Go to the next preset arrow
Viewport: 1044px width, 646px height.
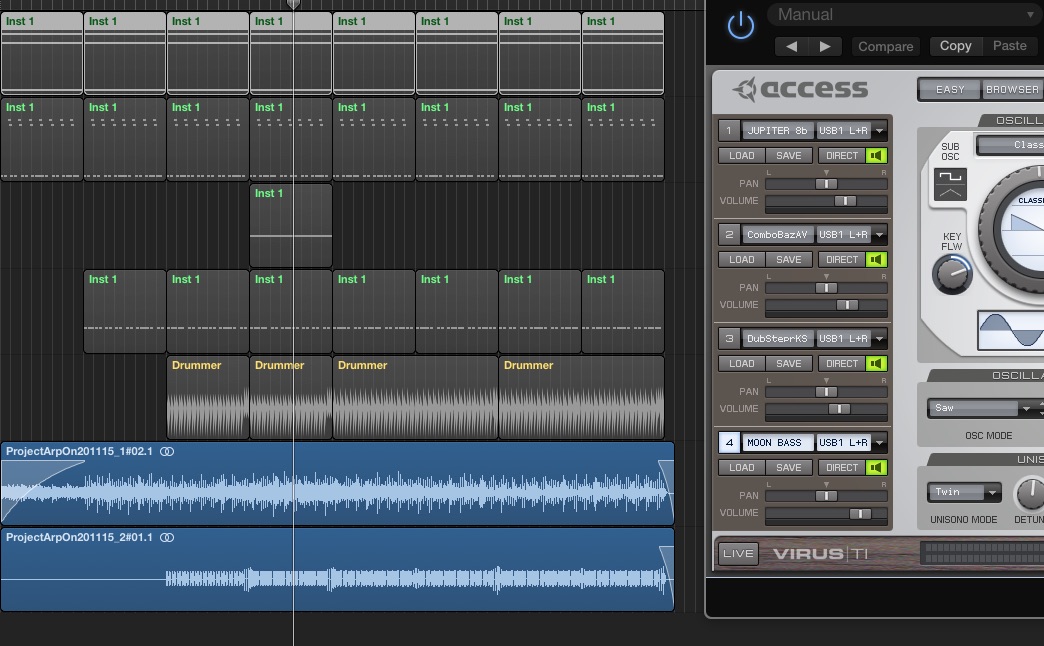(825, 46)
